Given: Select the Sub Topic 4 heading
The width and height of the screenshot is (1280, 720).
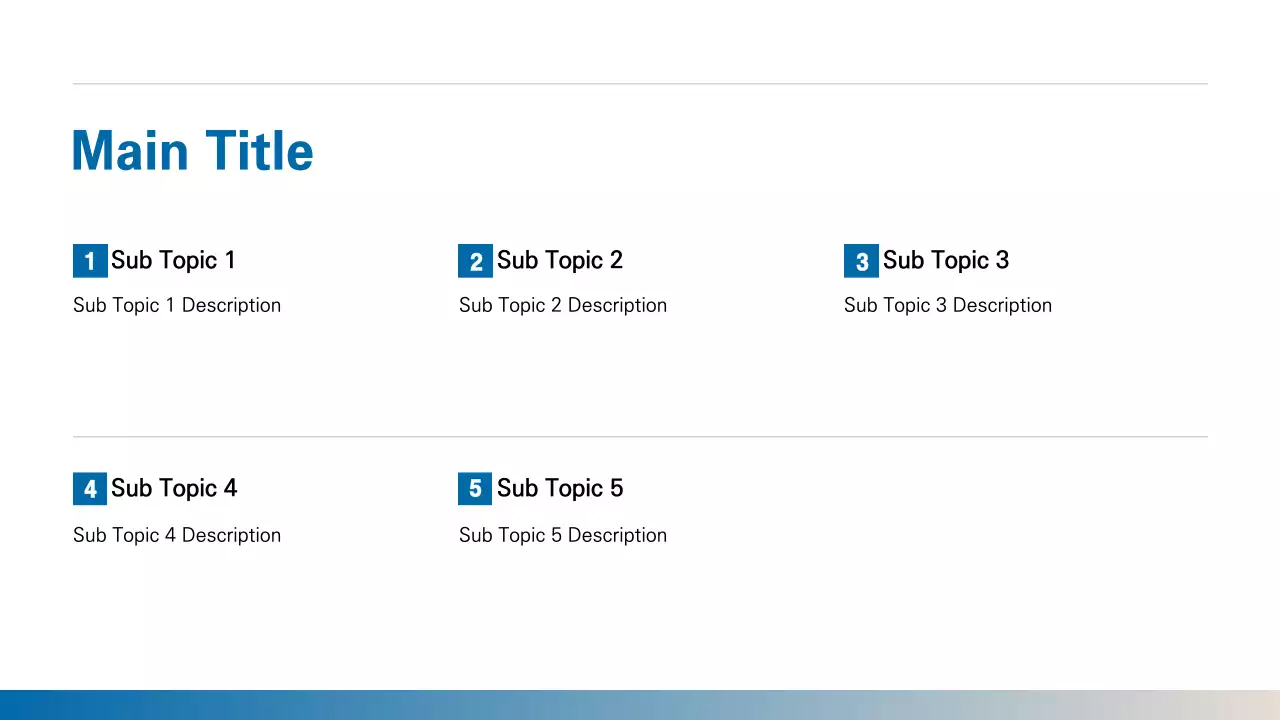Looking at the screenshot, I should [x=174, y=489].
